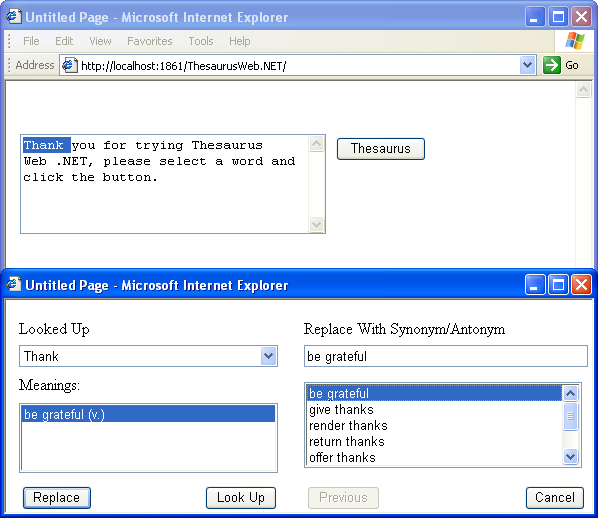Open the Tools menu
The image size is (598, 518).
click(x=201, y=41)
